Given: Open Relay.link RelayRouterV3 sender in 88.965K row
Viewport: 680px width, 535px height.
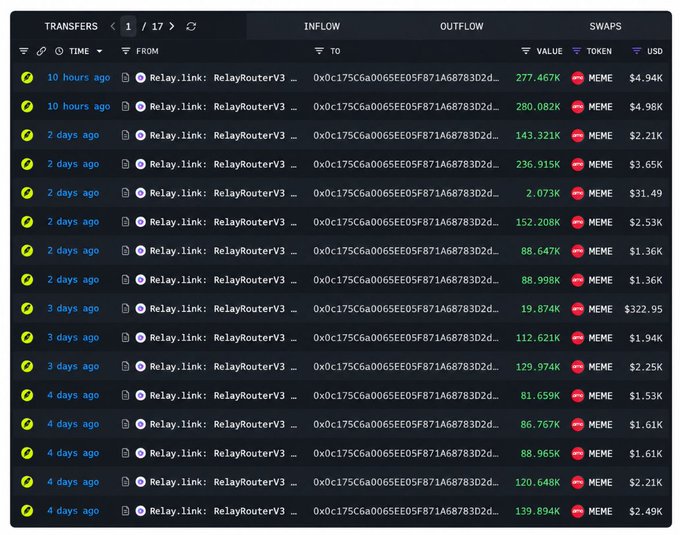Looking at the screenshot, I should click(x=223, y=453).
